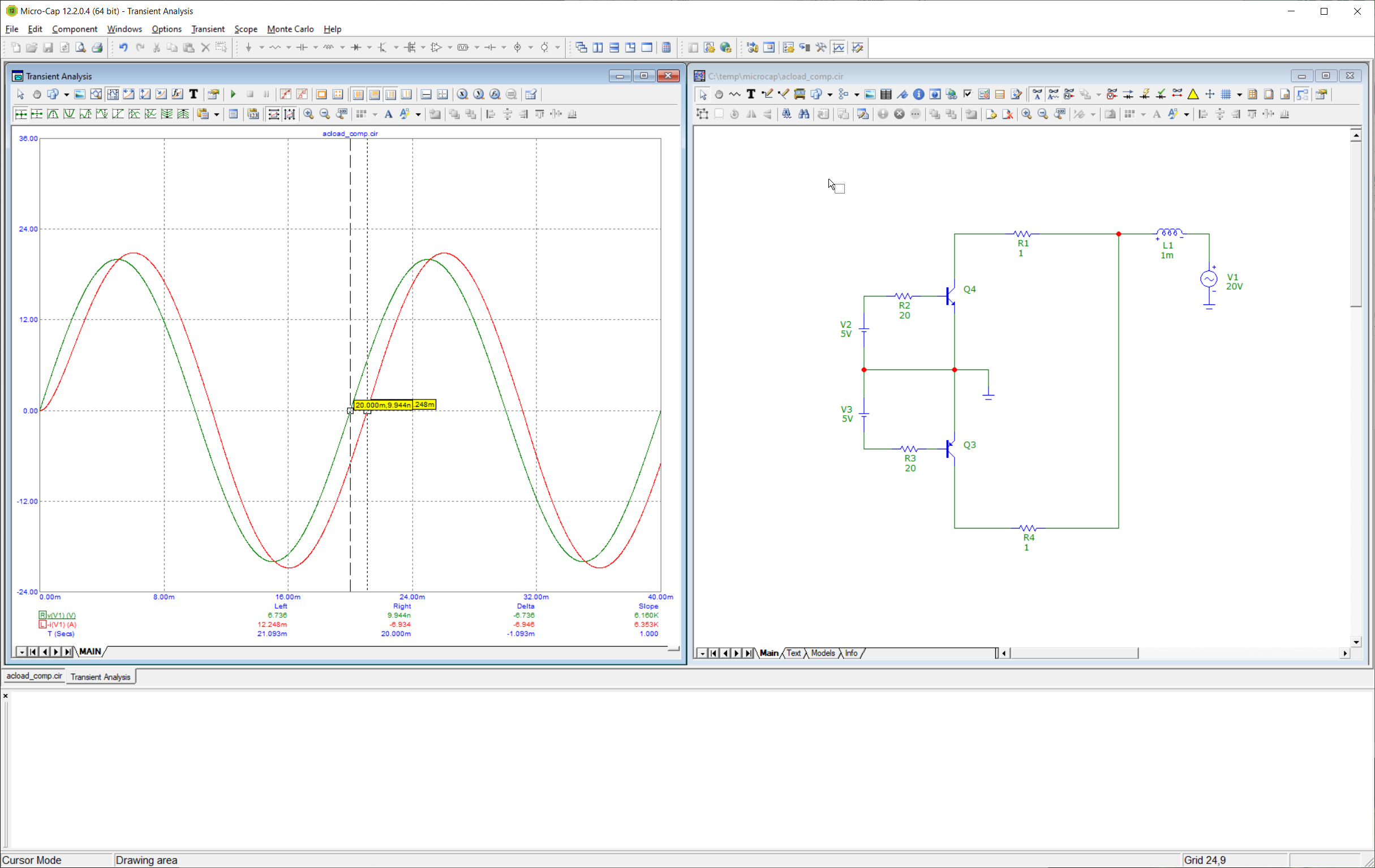Expand the resistor component dropdown in the main toolbar
Viewport: 1375px width, 868px height.
(289, 48)
